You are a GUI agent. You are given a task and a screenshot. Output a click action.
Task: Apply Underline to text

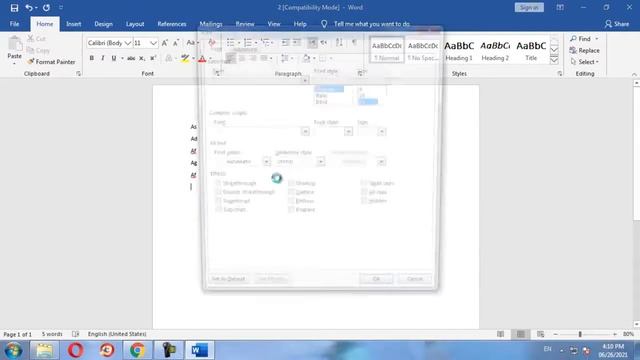(114, 58)
